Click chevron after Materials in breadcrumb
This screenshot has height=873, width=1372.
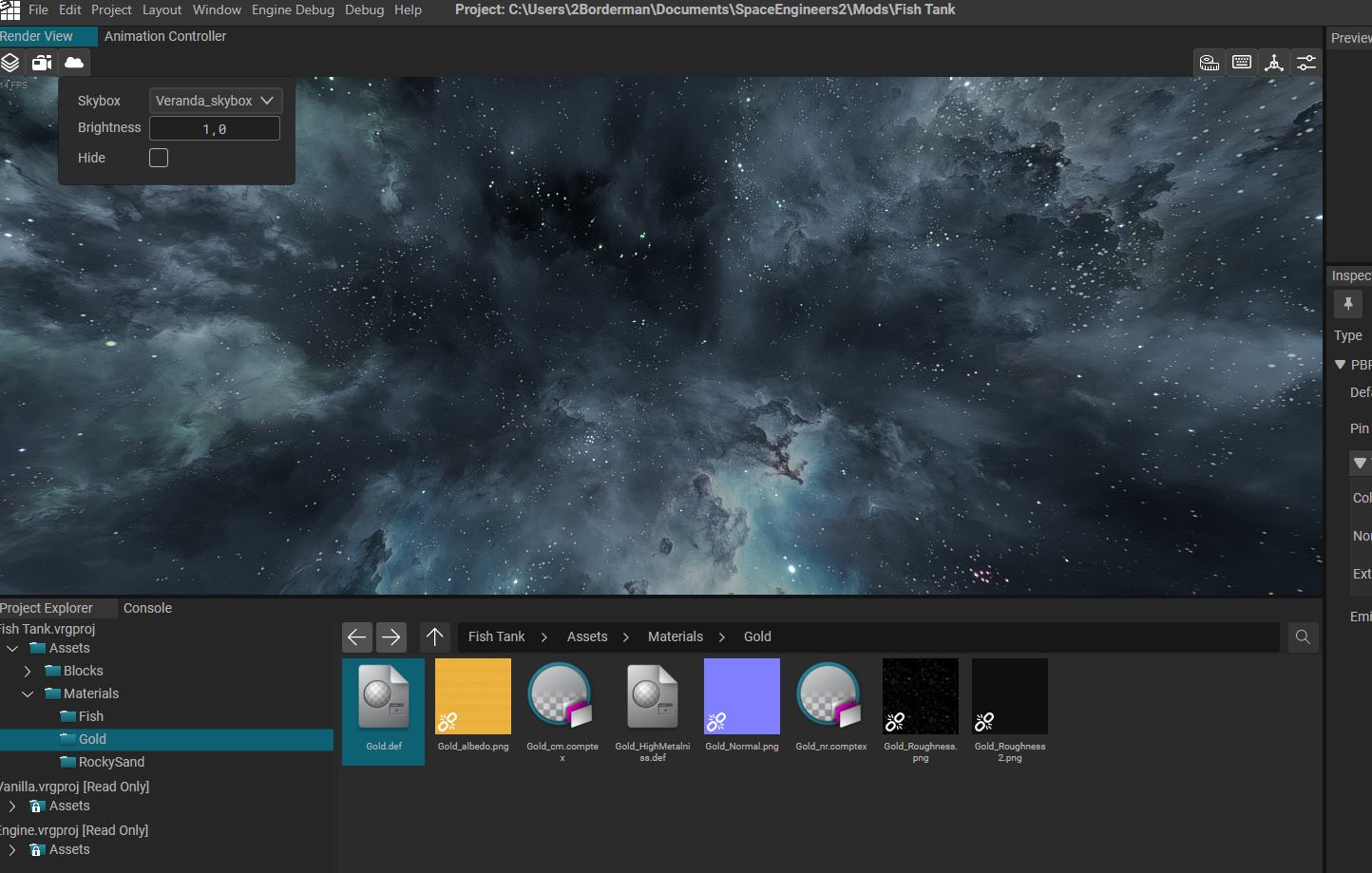click(x=722, y=636)
